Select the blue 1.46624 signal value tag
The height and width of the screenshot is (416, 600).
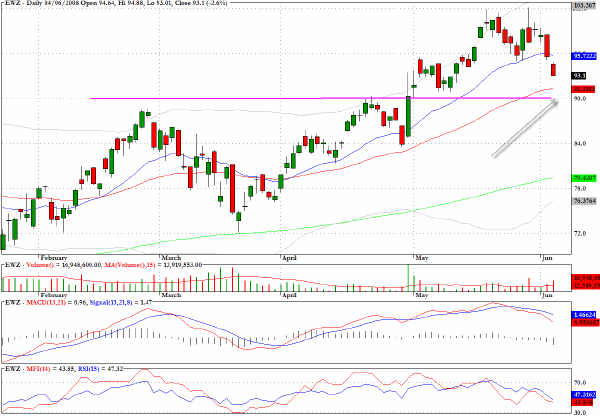(x=584, y=315)
